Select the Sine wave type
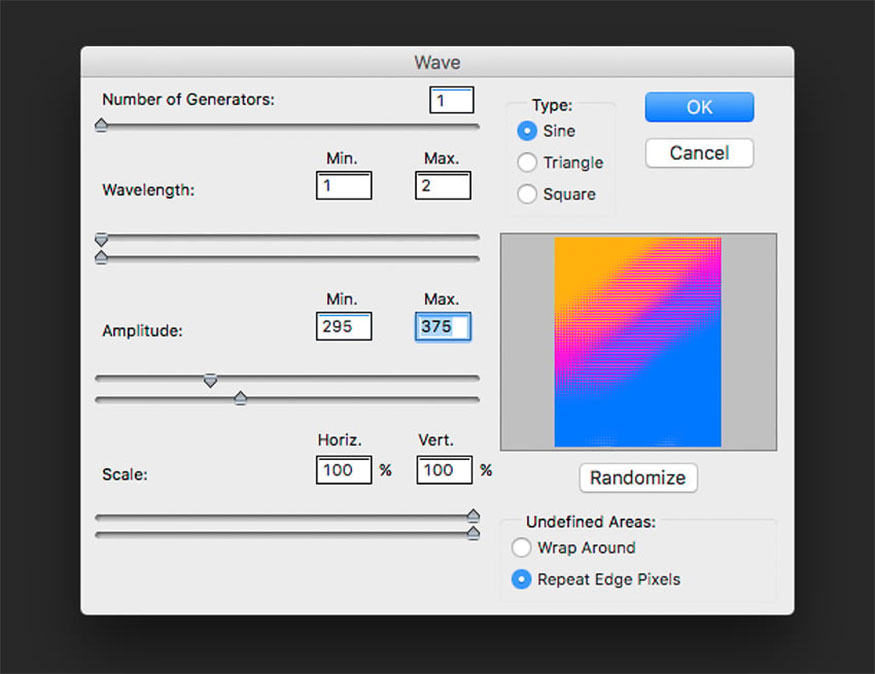The height and width of the screenshot is (674, 875). click(x=527, y=131)
